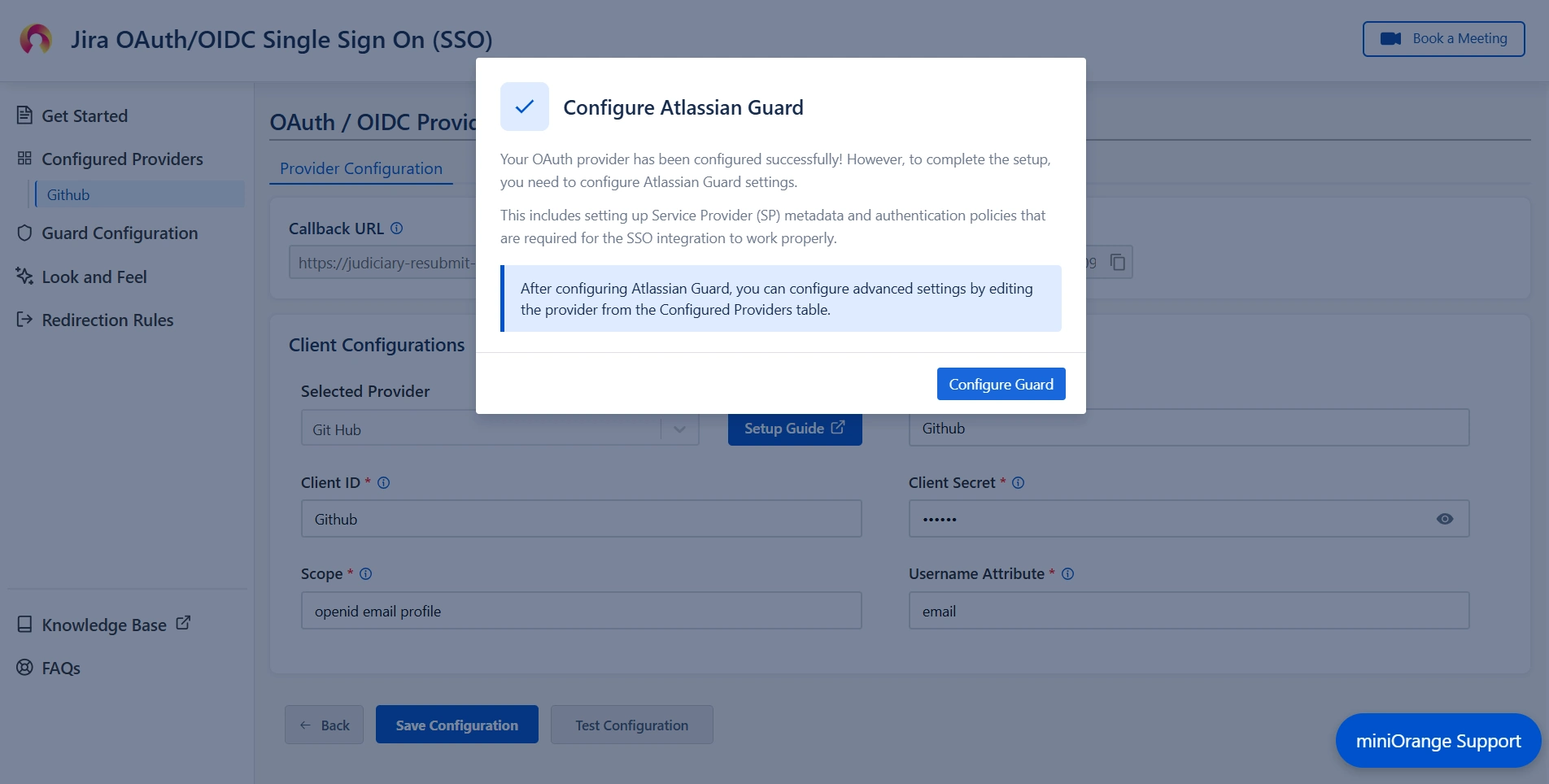Viewport: 1549px width, 784px height.
Task: Click the Get Started document icon
Action: tap(24, 115)
